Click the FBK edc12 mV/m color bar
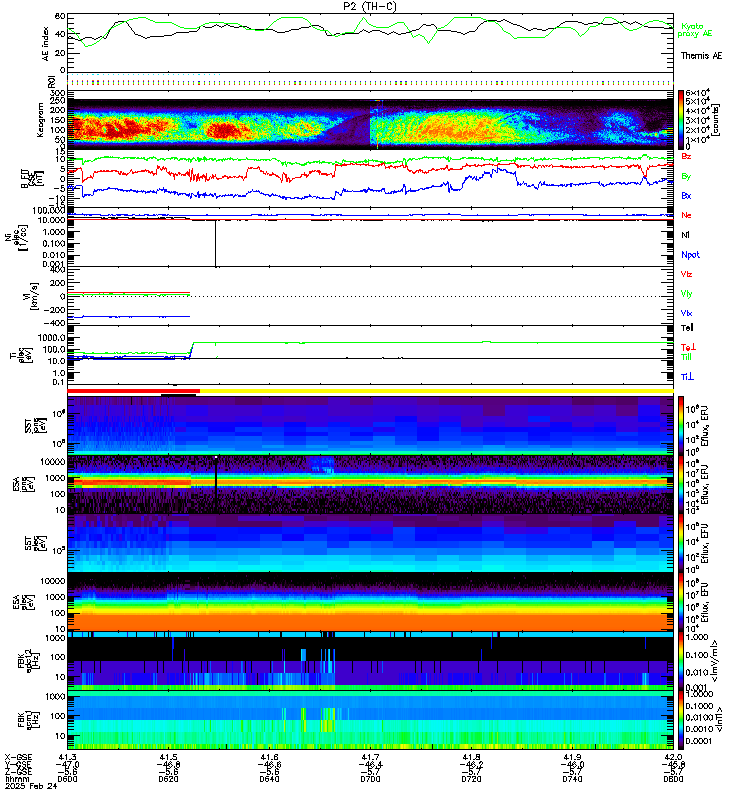This screenshot has height=800, width=750. (681, 662)
